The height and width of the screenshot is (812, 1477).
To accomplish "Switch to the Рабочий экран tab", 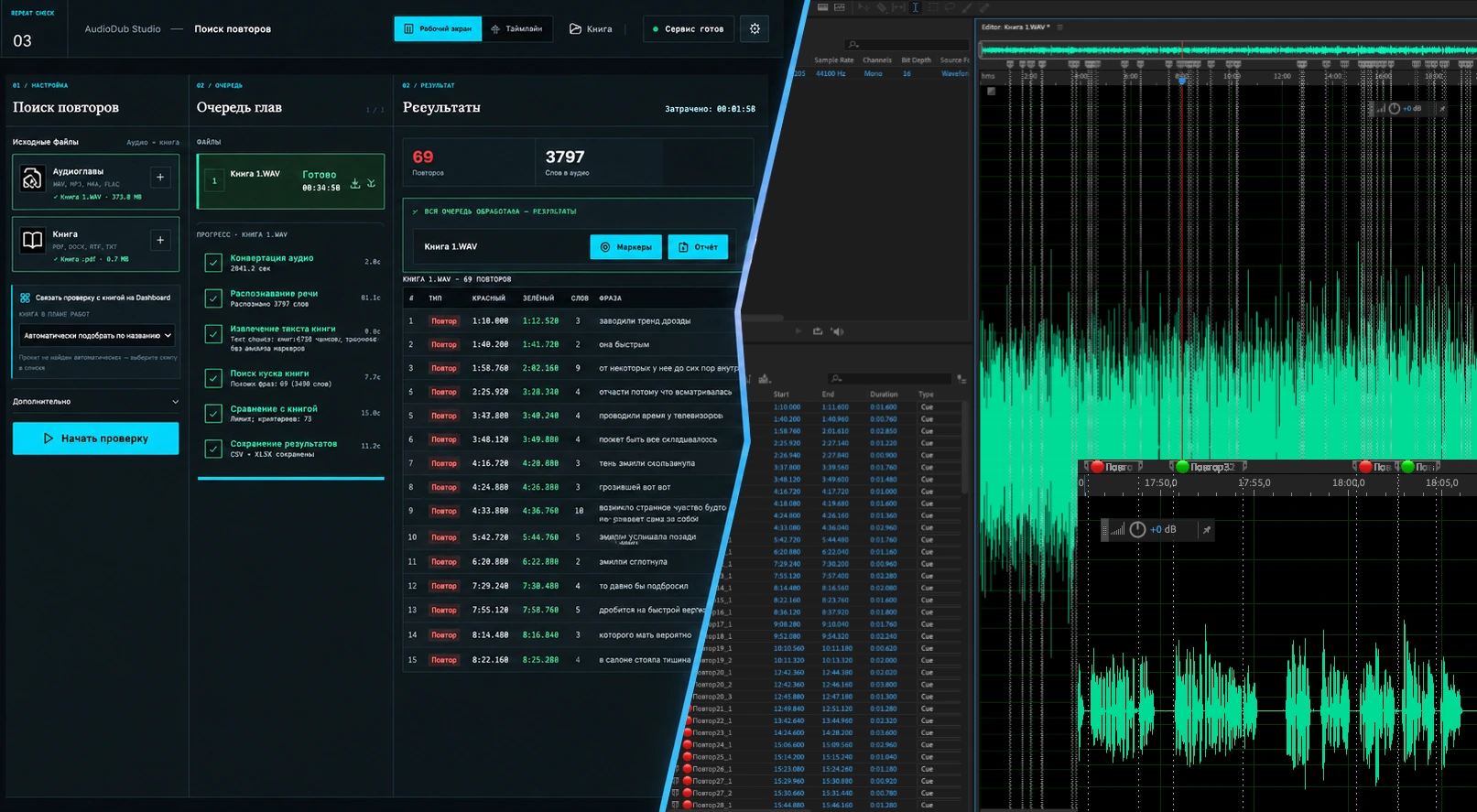I will 438,28.
